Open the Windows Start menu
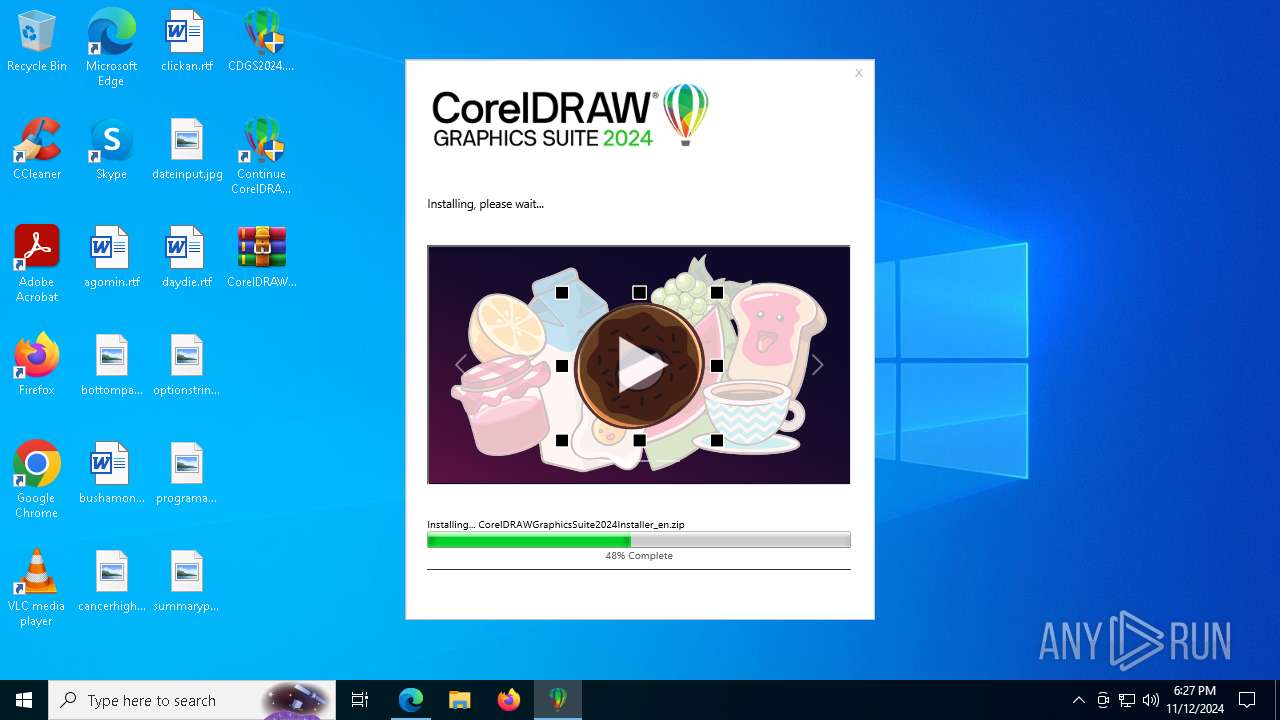Image resolution: width=1280 pixels, height=720 pixels. [24, 700]
